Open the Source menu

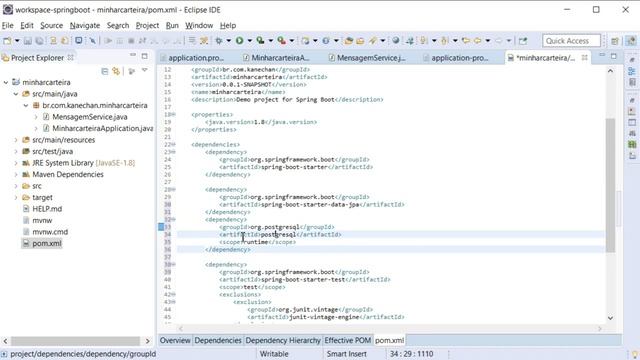click(x=51, y=25)
